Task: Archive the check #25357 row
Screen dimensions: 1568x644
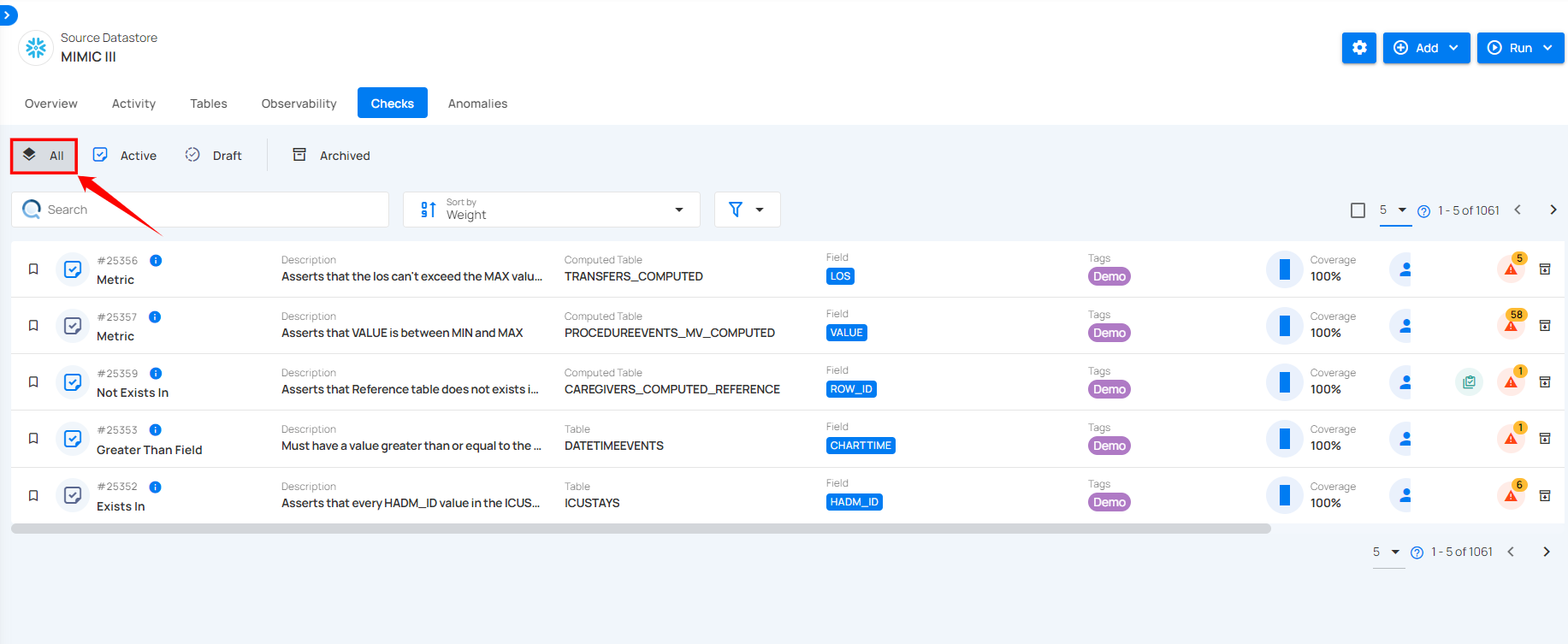Action: tap(1545, 325)
